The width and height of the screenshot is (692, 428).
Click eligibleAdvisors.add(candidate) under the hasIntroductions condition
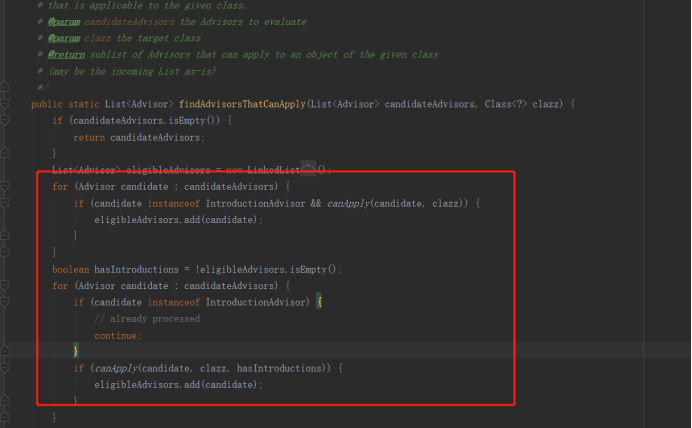click(176, 385)
